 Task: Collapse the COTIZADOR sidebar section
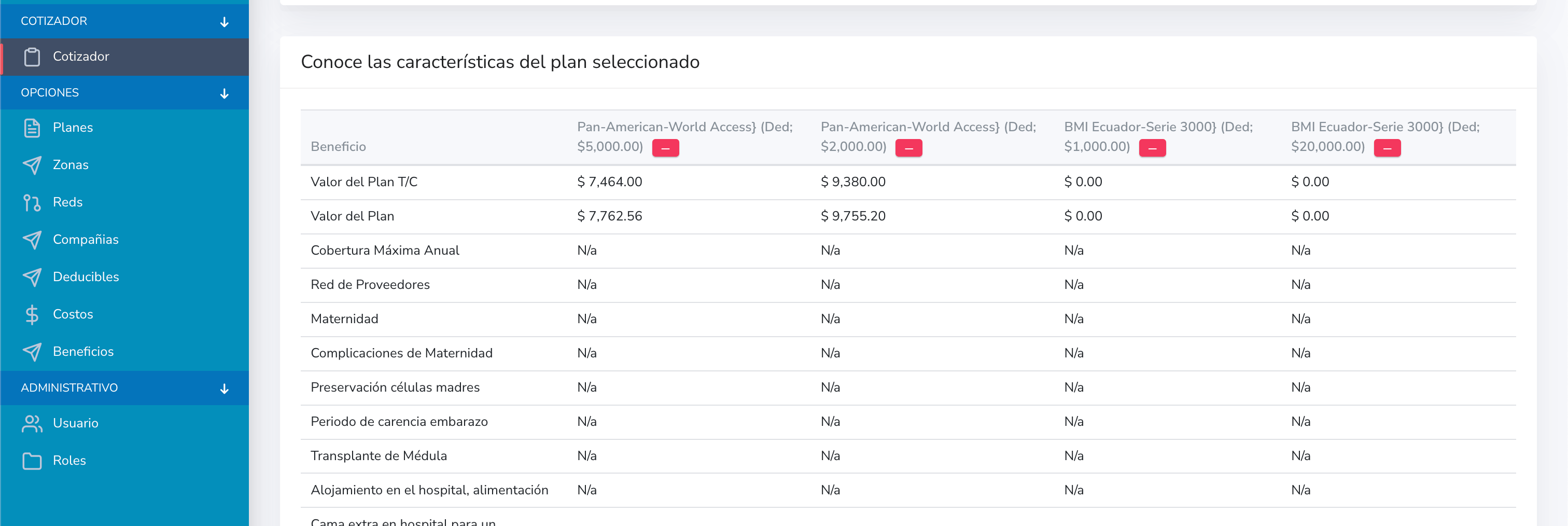(225, 22)
